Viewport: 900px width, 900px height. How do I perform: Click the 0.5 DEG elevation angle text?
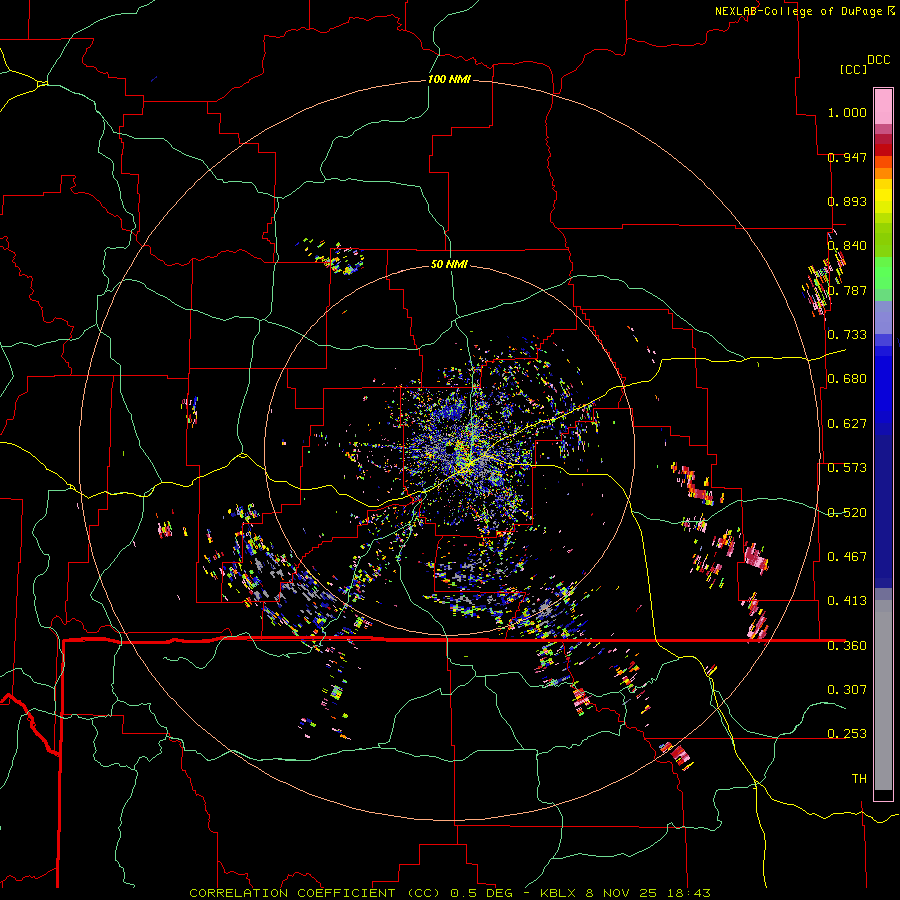tap(481, 893)
